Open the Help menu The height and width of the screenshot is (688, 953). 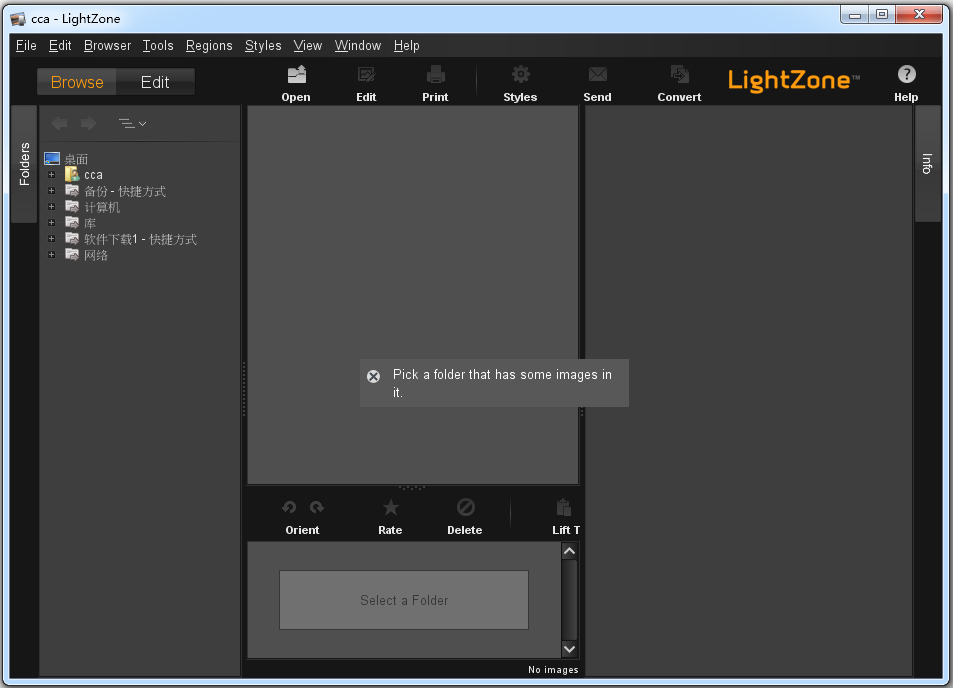point(407,46)
